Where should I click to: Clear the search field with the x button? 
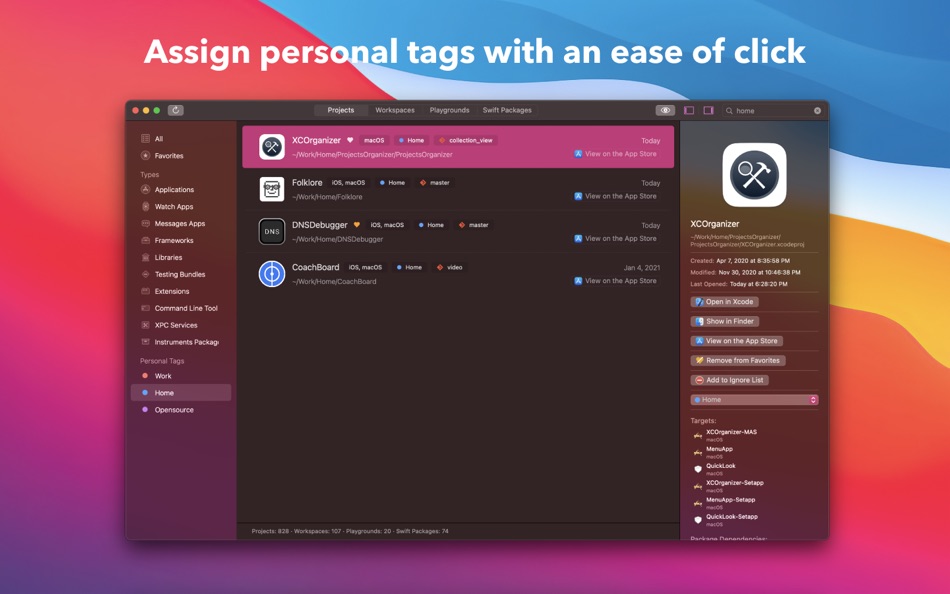click(817, 111)
